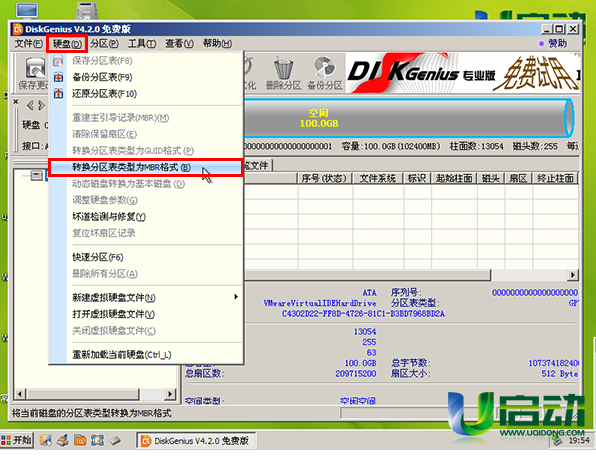The image size is (596, 461).
Task: Click the Delete Partition trash can icon
Action: (x=284, y=68)
